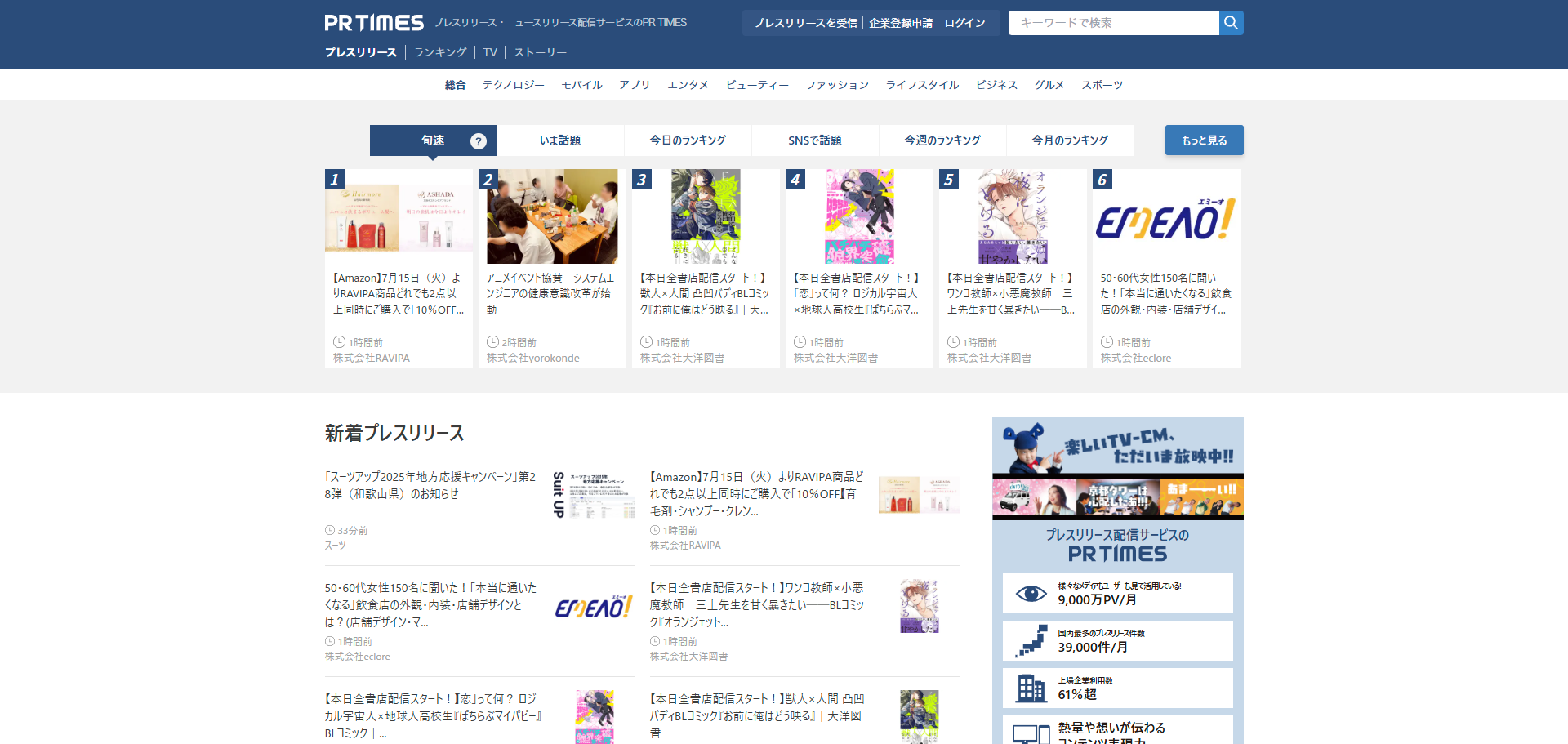Open rank 4 pink manga cover thumbnail
This screenshot has width=1568, height=744.
click(x=859, y=216)
